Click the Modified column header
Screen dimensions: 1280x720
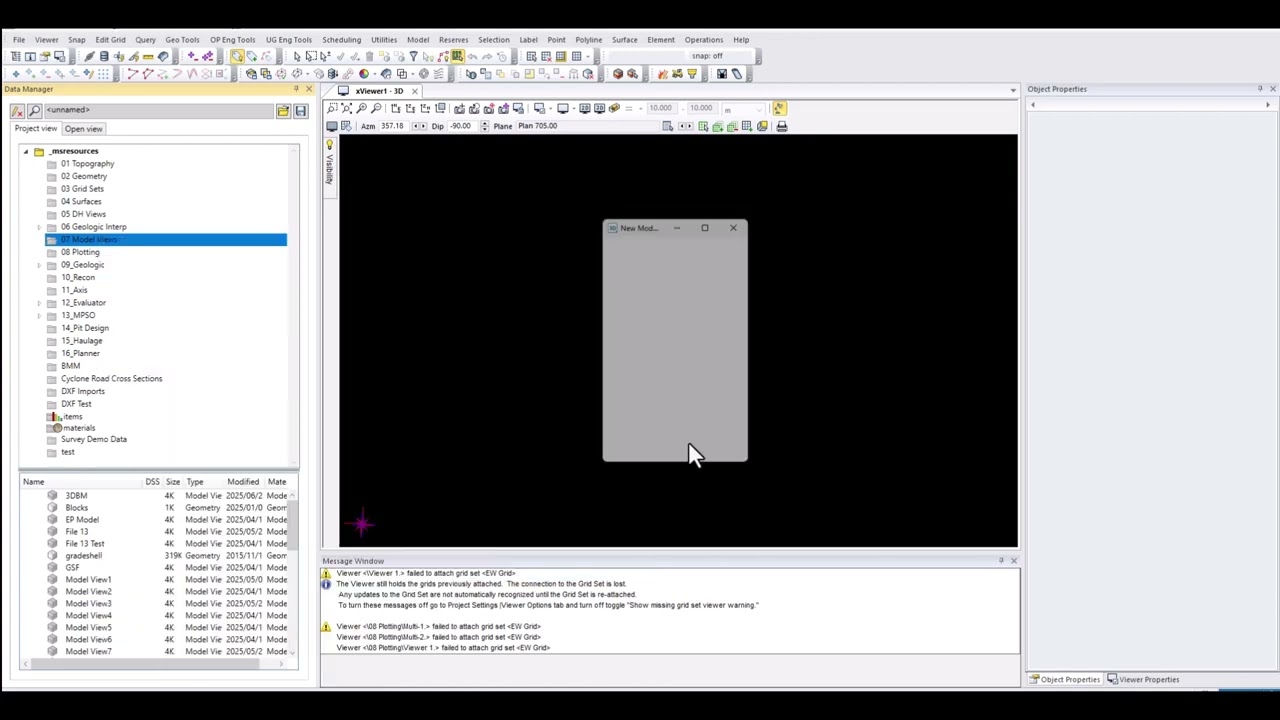[242, 482]
